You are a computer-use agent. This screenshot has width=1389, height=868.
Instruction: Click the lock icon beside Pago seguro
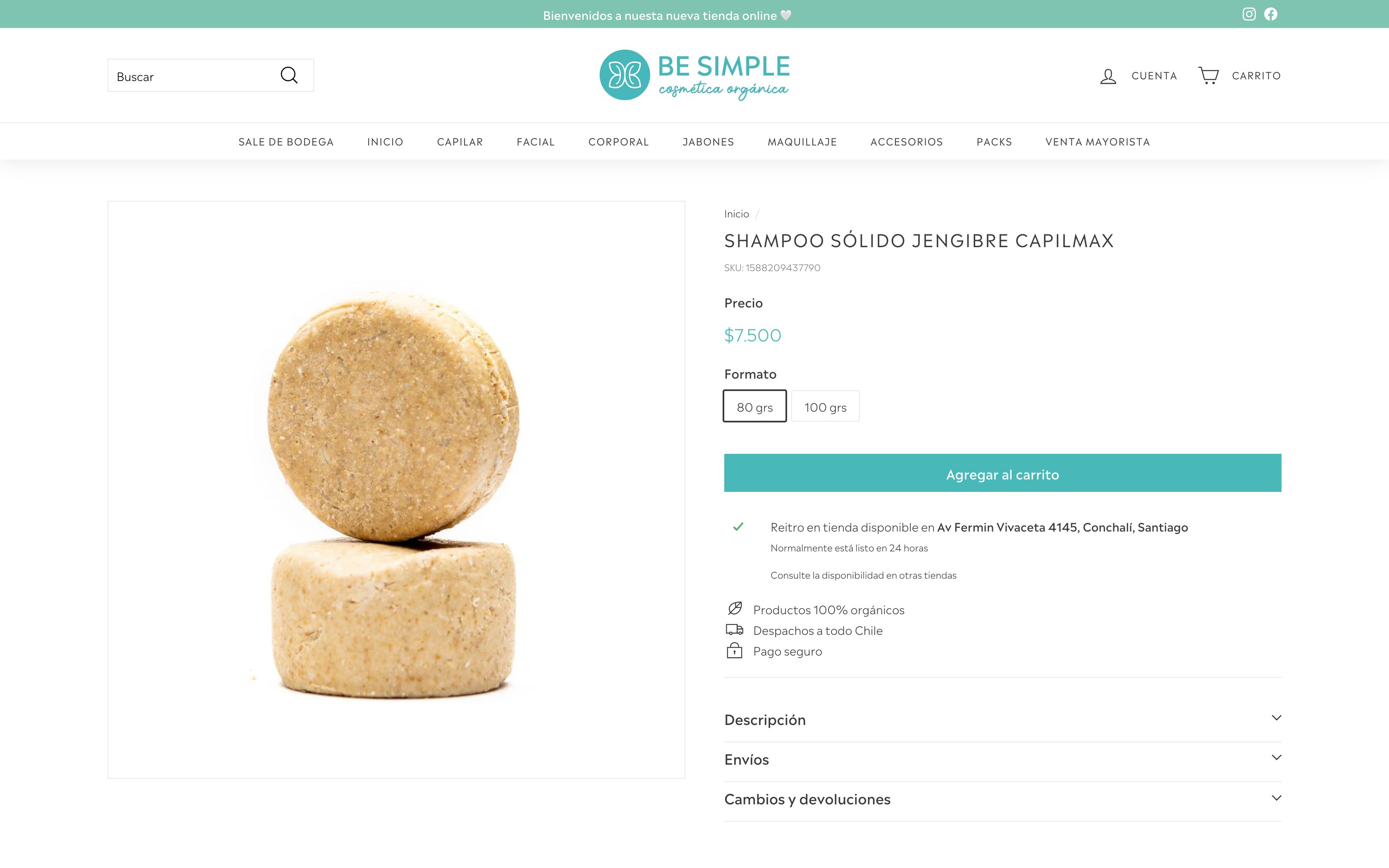click(735, 651)
